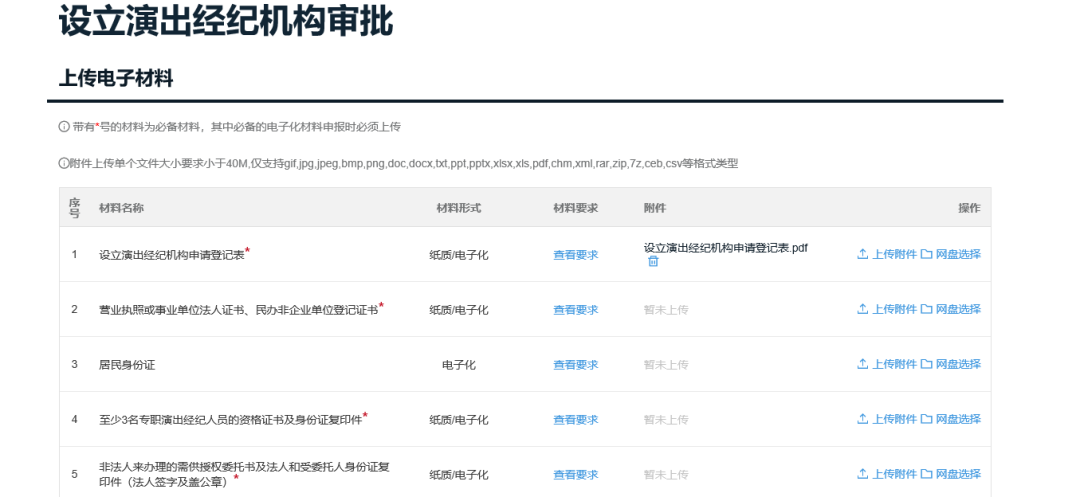Image resolution: width=1080 pixels, height=497 pixels.
Task: Delete the uploaded 设立演出经纪机构申请登记表.pdf attachment
Action: pyautogui.click(x=653, y=262)
